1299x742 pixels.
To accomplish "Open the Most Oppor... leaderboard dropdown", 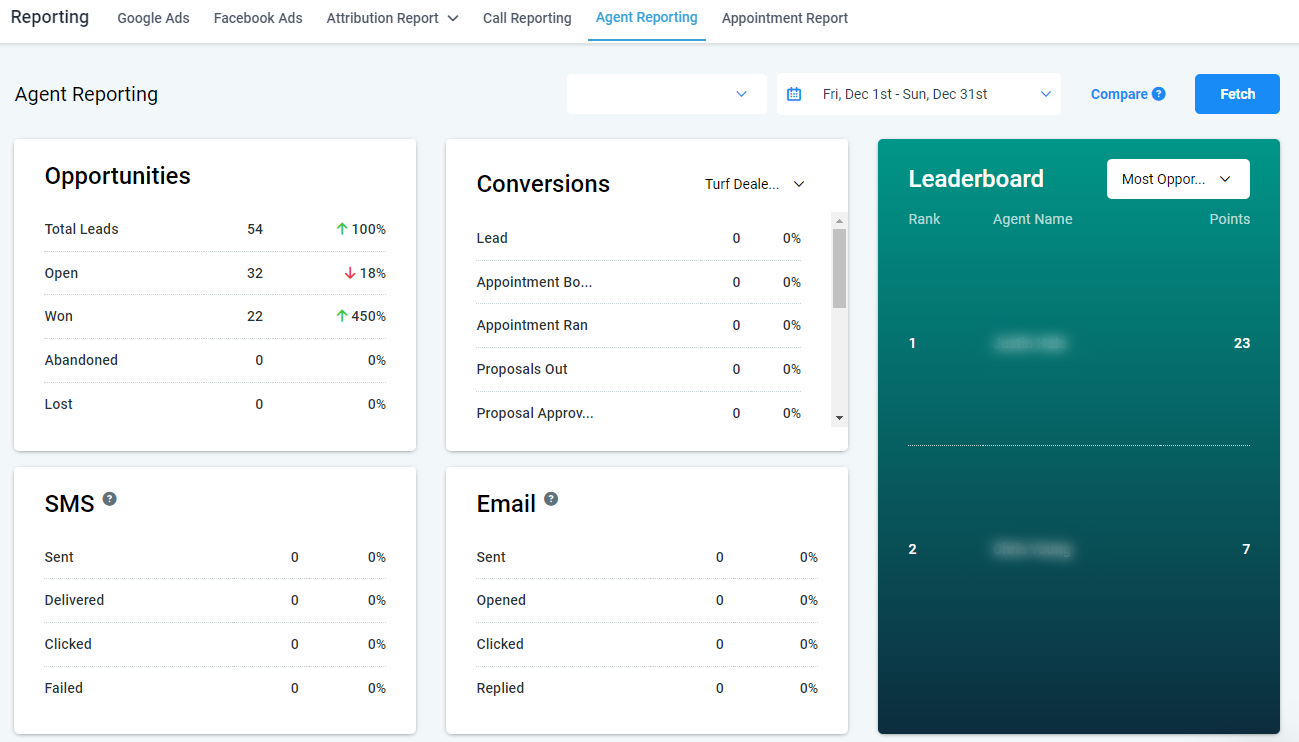I will tap(1178, 179).
